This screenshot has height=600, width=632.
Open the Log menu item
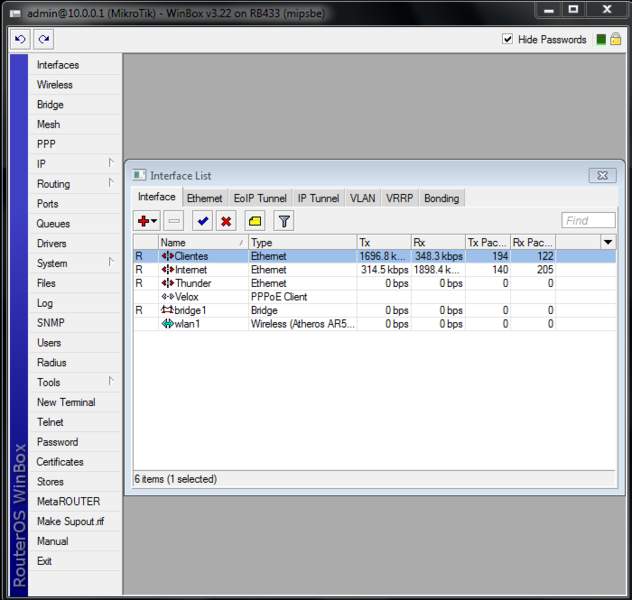(x=75, y=303)
